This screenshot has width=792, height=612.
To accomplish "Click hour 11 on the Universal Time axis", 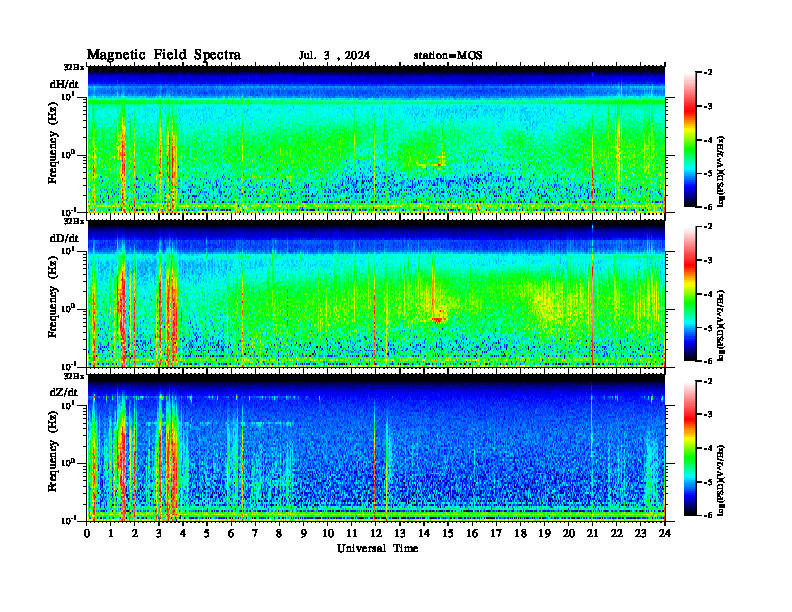I will click(352, 534).
